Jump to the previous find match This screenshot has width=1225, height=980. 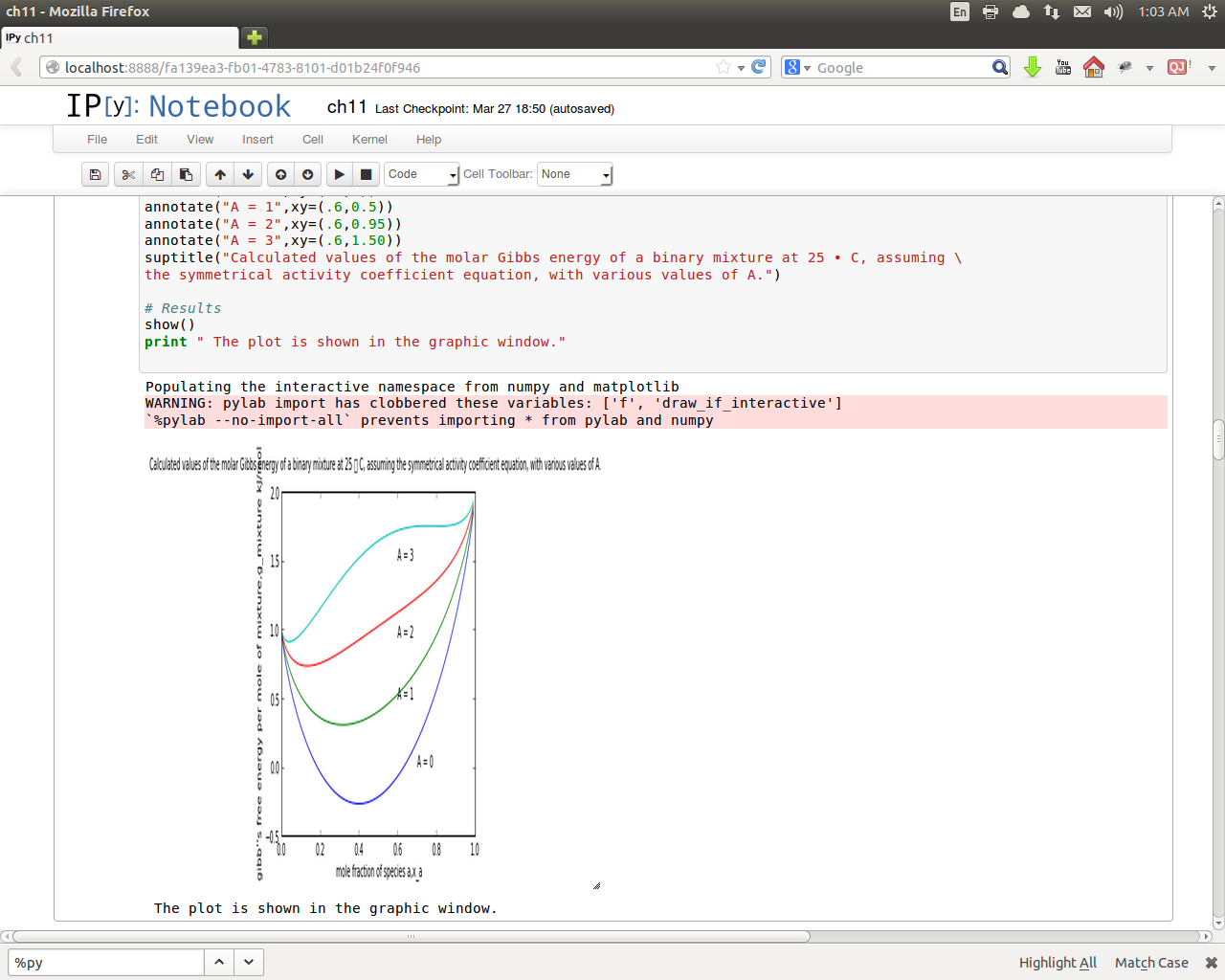click(219, 963)
